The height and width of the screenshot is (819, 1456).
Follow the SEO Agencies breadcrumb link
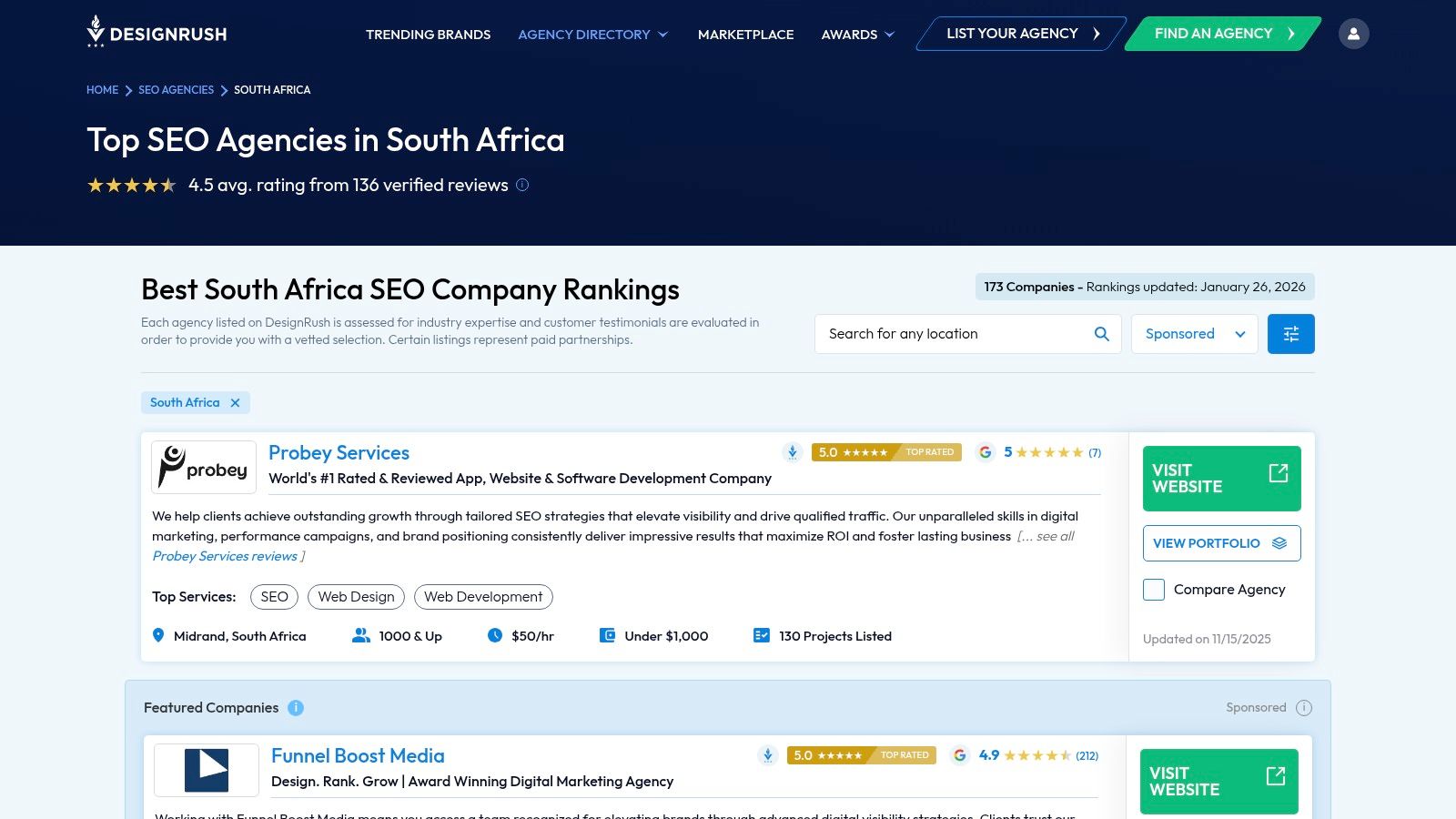[x=176, y=90]
